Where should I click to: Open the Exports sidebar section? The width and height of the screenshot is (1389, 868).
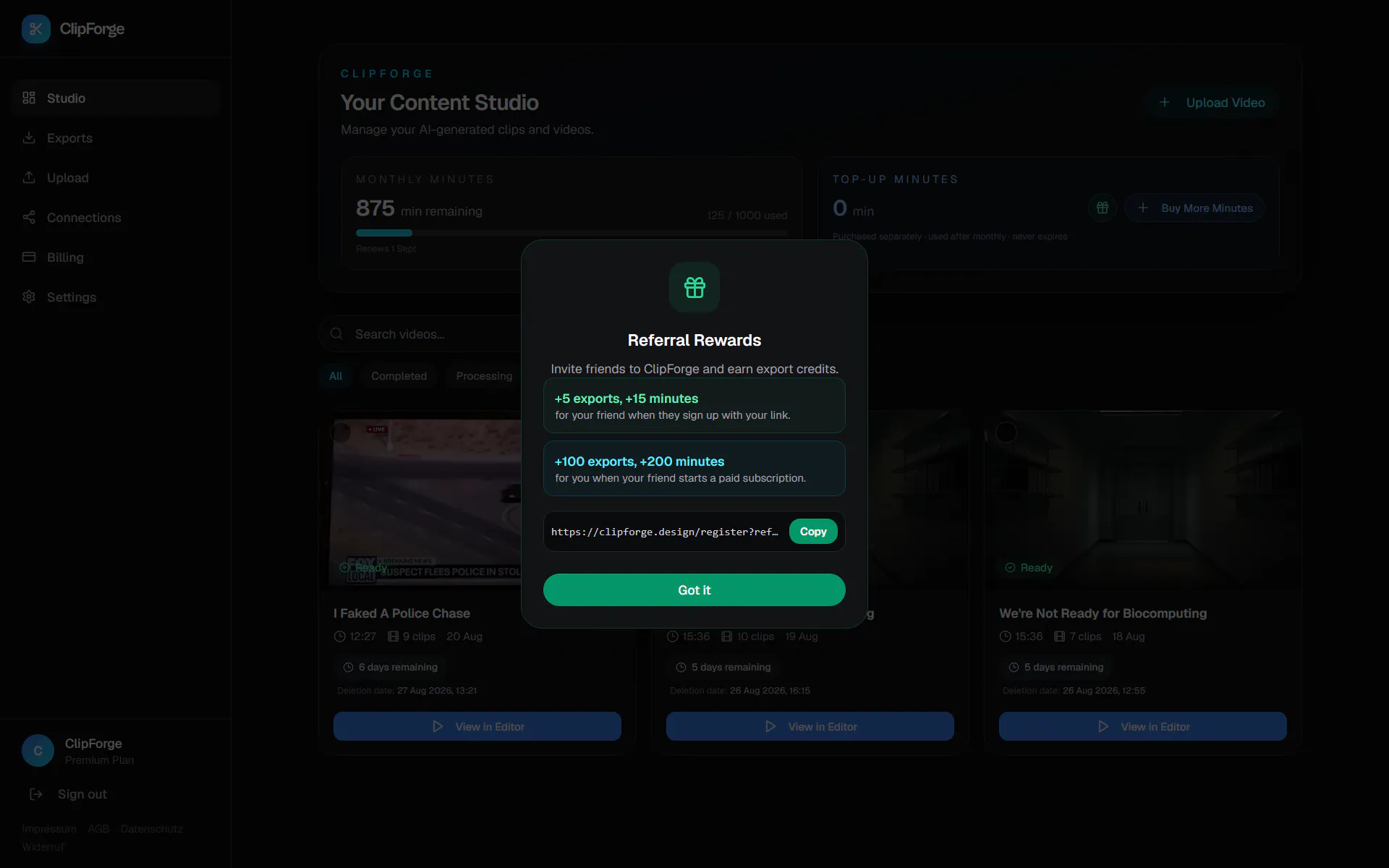pyautogui.click(x=116, y=138)
